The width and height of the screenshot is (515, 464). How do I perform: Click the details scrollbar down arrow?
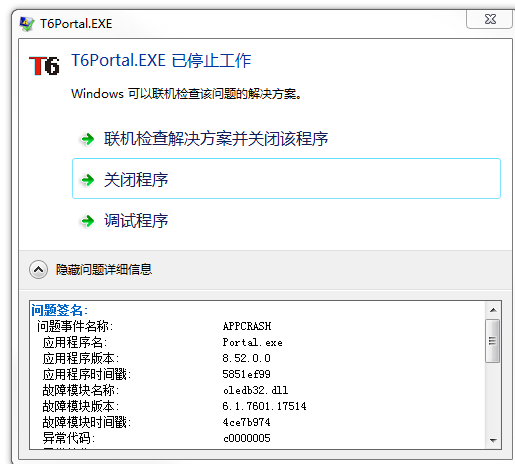pyautogui.click(x=493, y=441)
